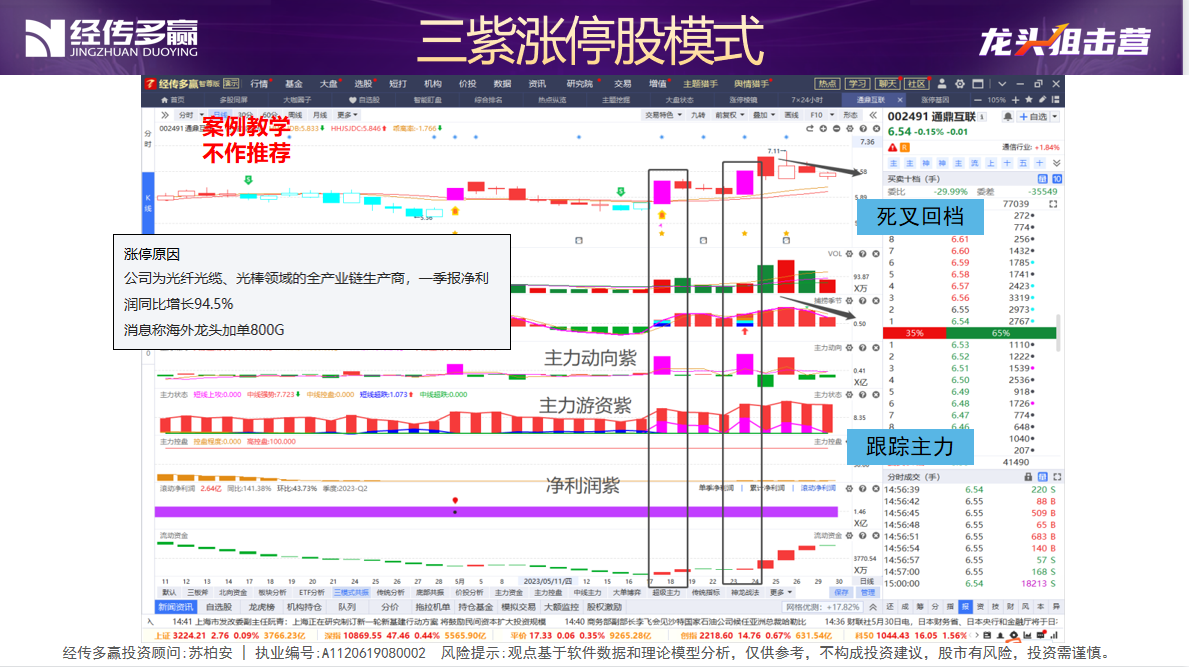Add 通鼎互联 to 自选 watchlist
The height and width of the screenshot is (667, 1189).
point(1033,117)
